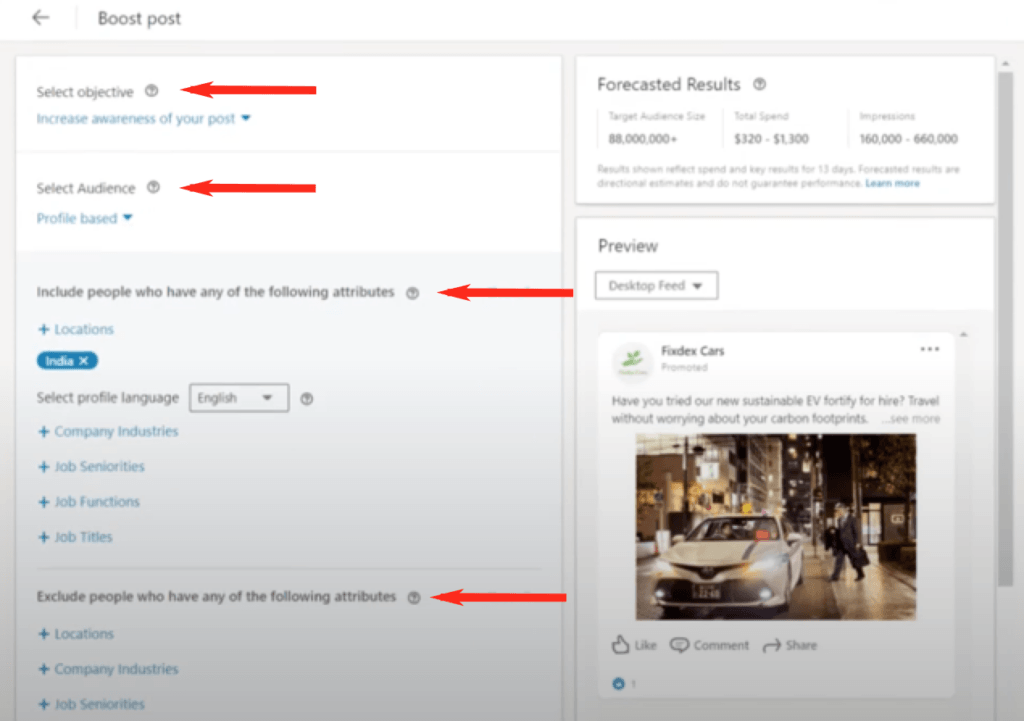View the Forecasted Results help icon

(x=760, y=84)
